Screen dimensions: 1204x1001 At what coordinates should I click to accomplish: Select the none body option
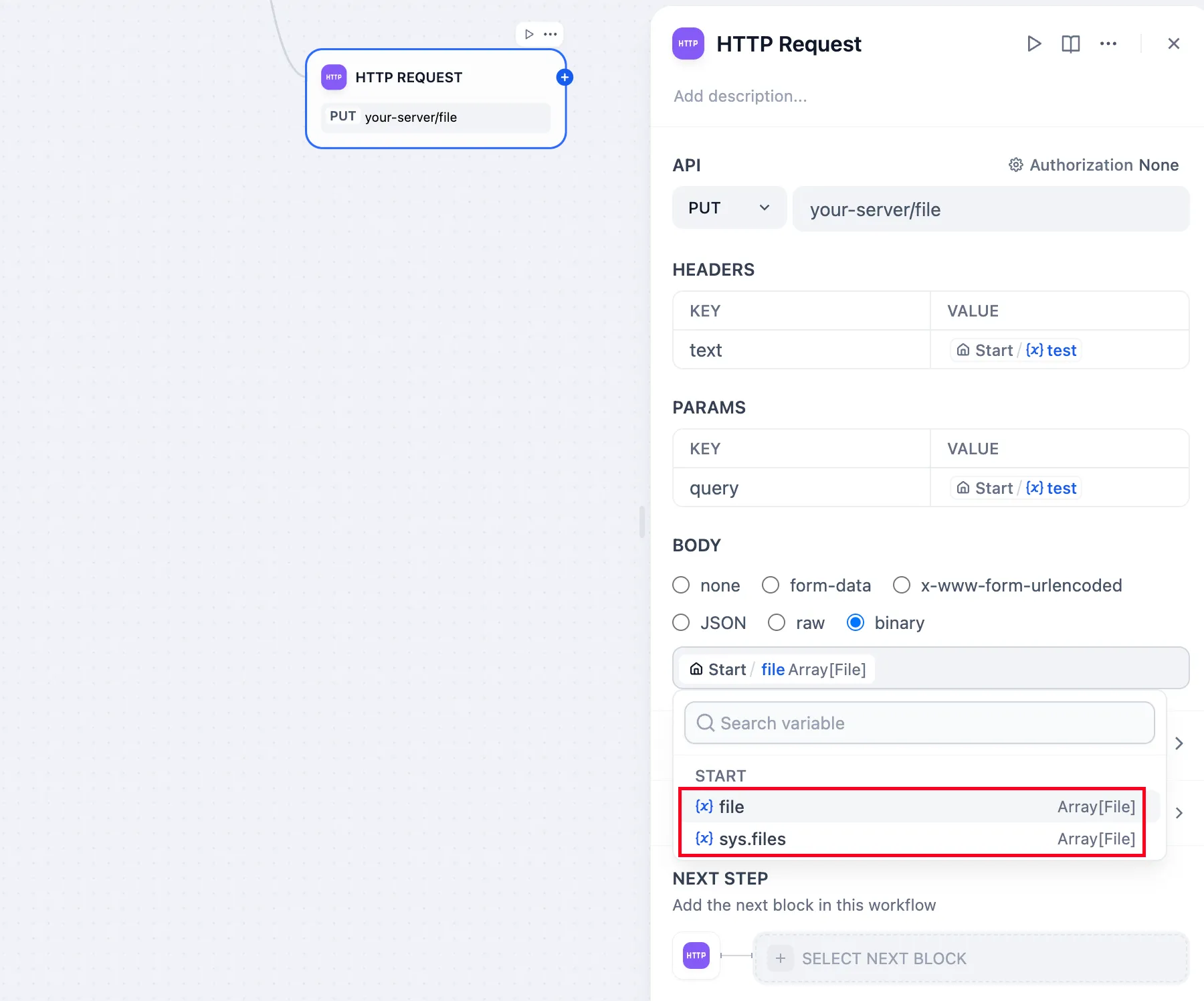681,585
